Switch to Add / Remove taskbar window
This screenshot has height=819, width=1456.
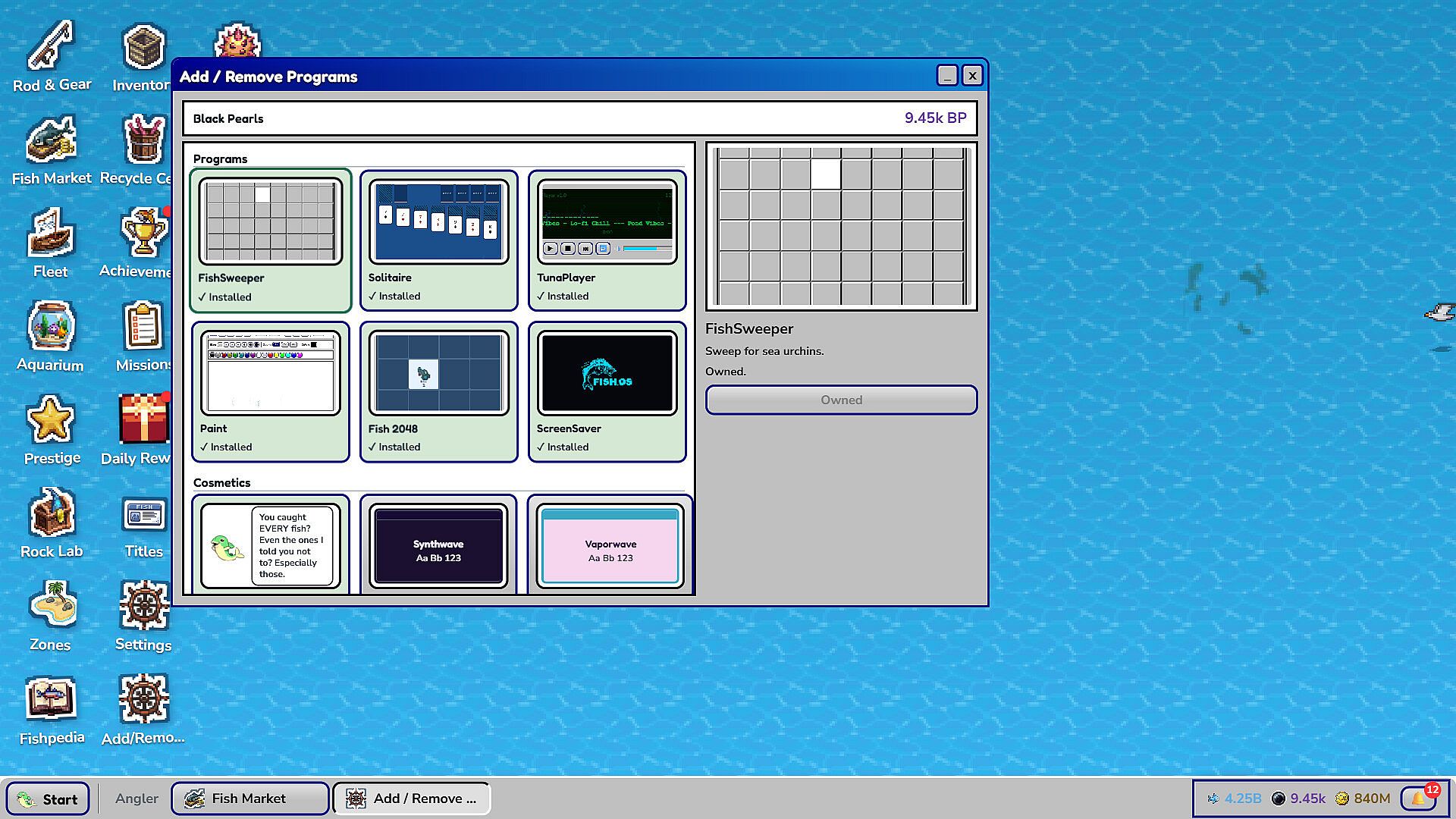[x=412, y=799]
